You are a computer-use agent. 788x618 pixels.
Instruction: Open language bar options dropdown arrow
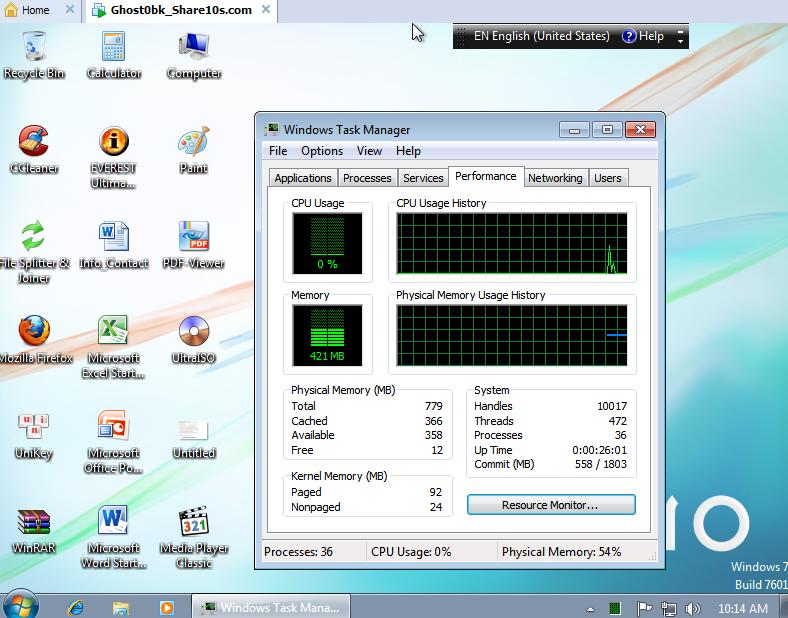point(680,41)
